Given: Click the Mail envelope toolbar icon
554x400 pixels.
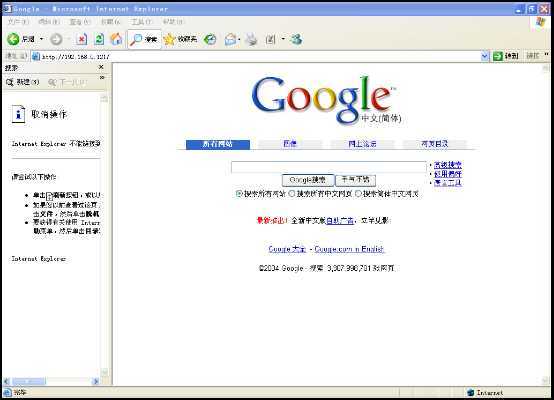Looking at the screenshot, I should (230, 39).
